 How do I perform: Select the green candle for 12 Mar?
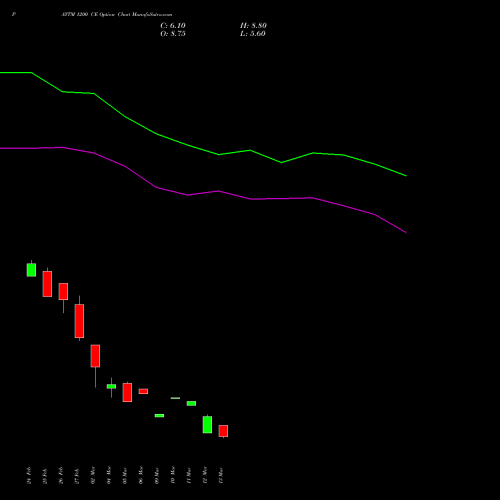pos(207,424)
